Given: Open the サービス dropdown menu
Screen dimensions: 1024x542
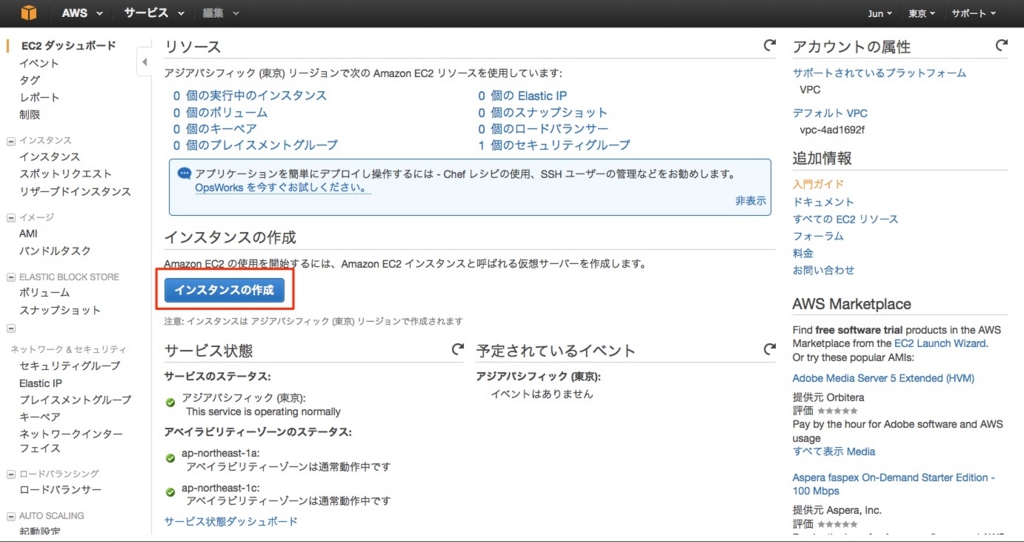Looking at the screenshot, I should coord(154,13).
